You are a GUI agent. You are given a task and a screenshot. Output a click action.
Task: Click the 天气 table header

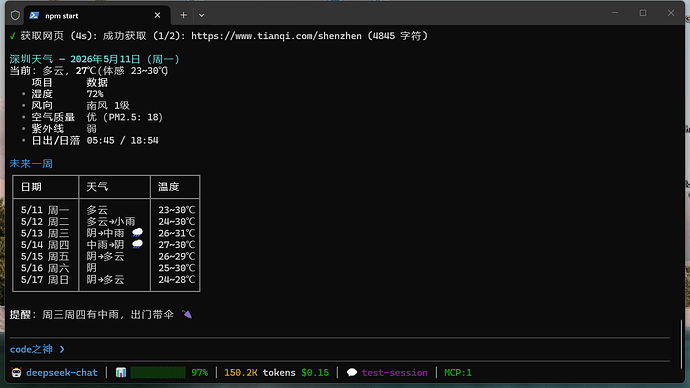click(97, 187)
